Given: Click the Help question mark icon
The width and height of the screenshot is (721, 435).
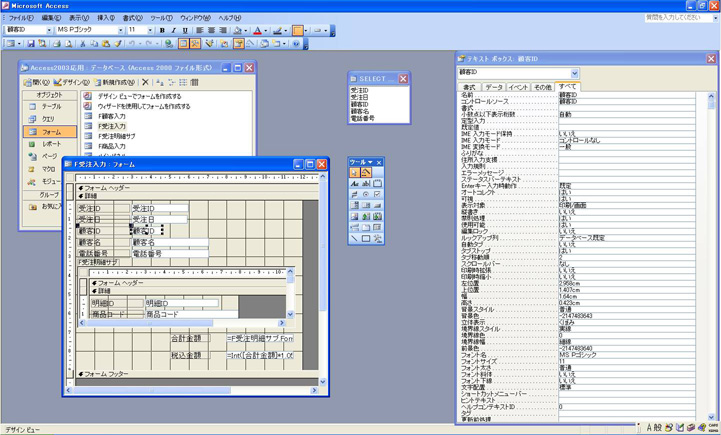Looking at the screenshot, I should click(x=296, y=44).
